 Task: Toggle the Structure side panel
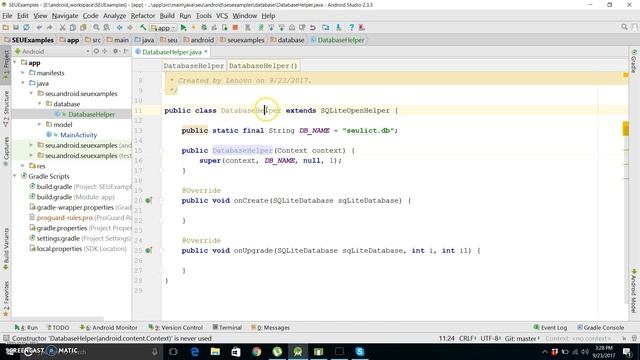(6, 109)
